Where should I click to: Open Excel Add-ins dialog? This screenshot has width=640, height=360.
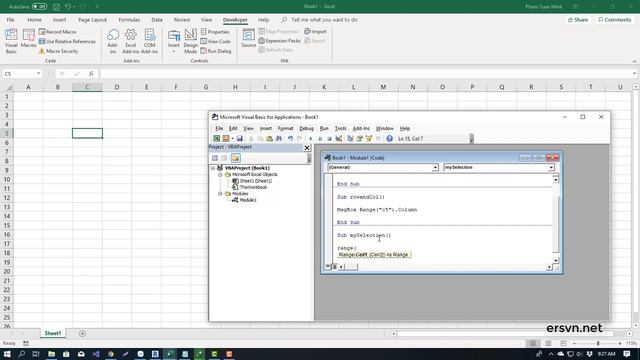[131, 41]
